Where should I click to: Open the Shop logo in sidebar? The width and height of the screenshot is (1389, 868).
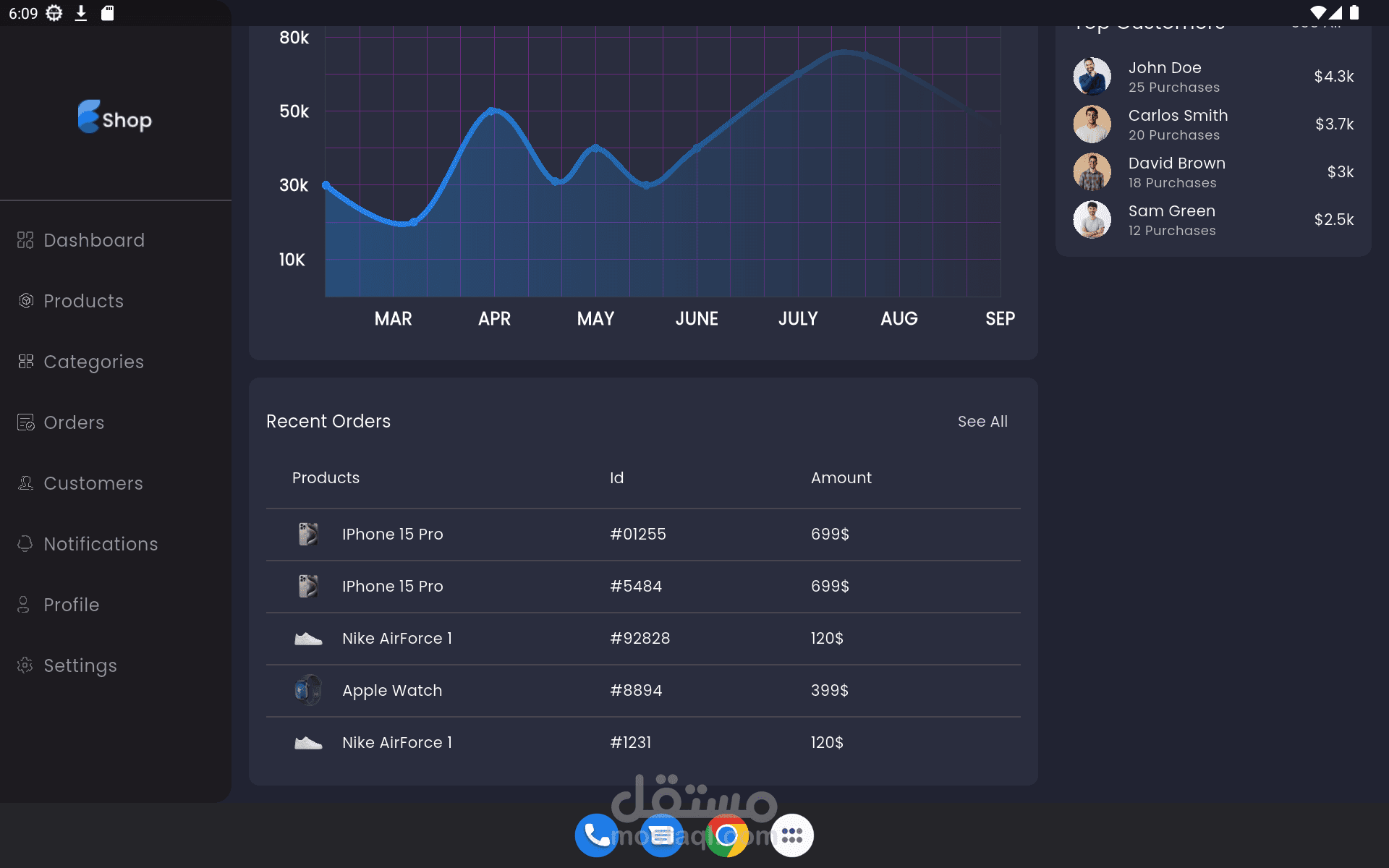pyautogui.click(x=115, y=117)
